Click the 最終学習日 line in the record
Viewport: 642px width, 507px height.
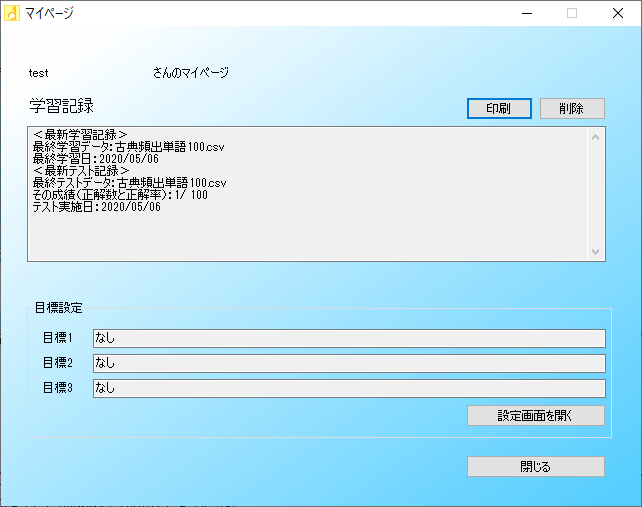click(95, 158)
